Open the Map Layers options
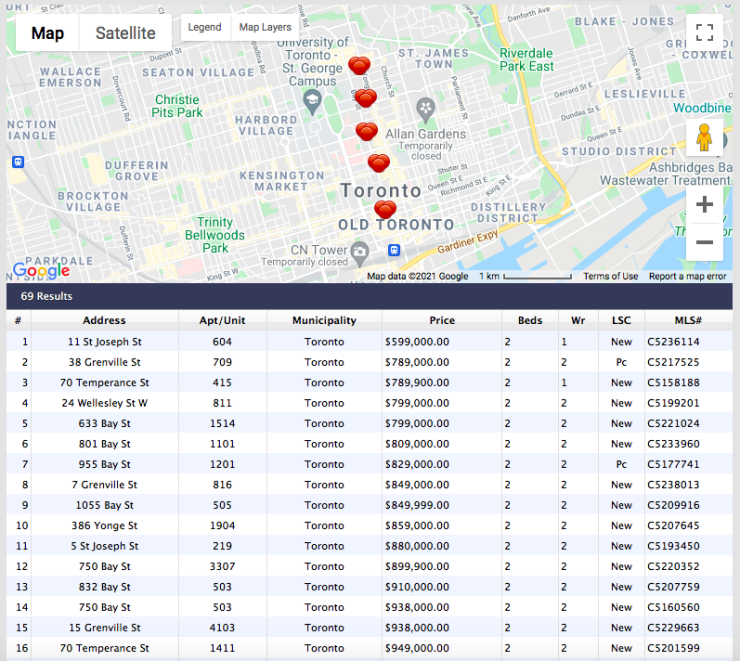The width and height of the screenshot is (740, 661). tap(265, 27)
